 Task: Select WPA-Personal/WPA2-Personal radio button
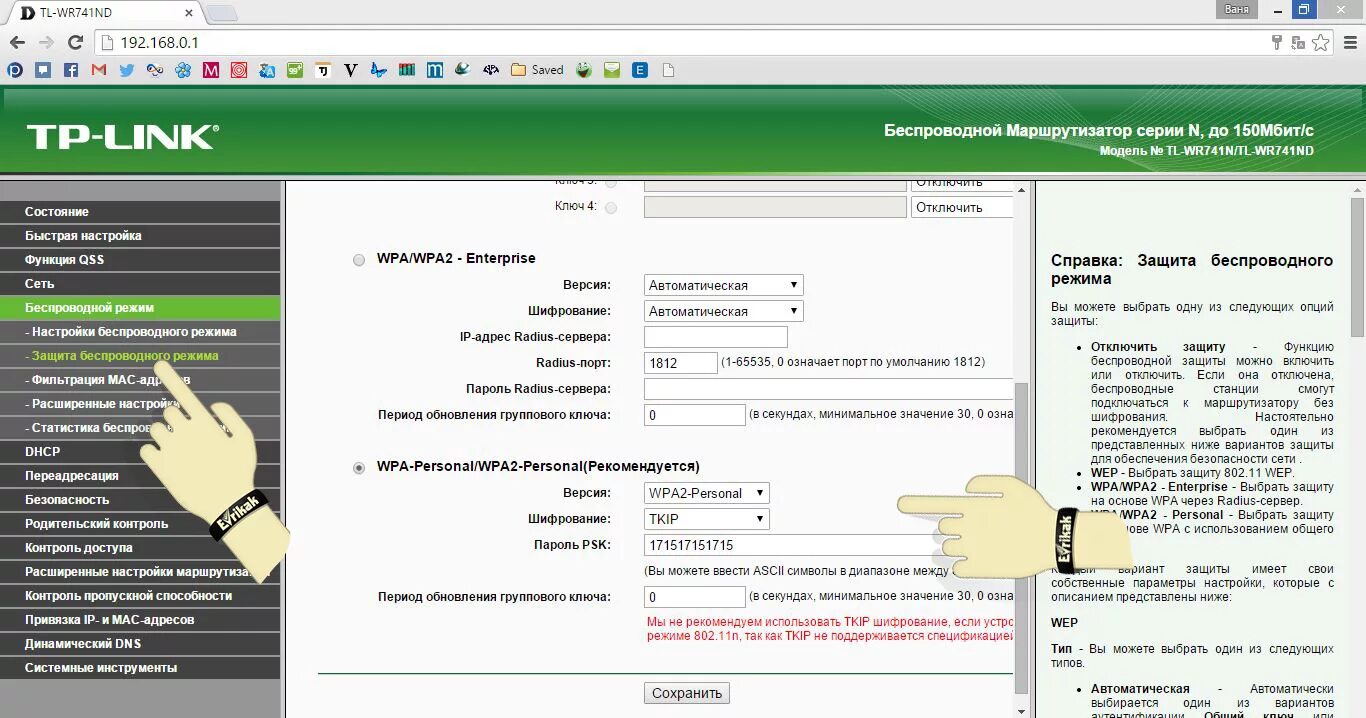(x=359, y=468)
